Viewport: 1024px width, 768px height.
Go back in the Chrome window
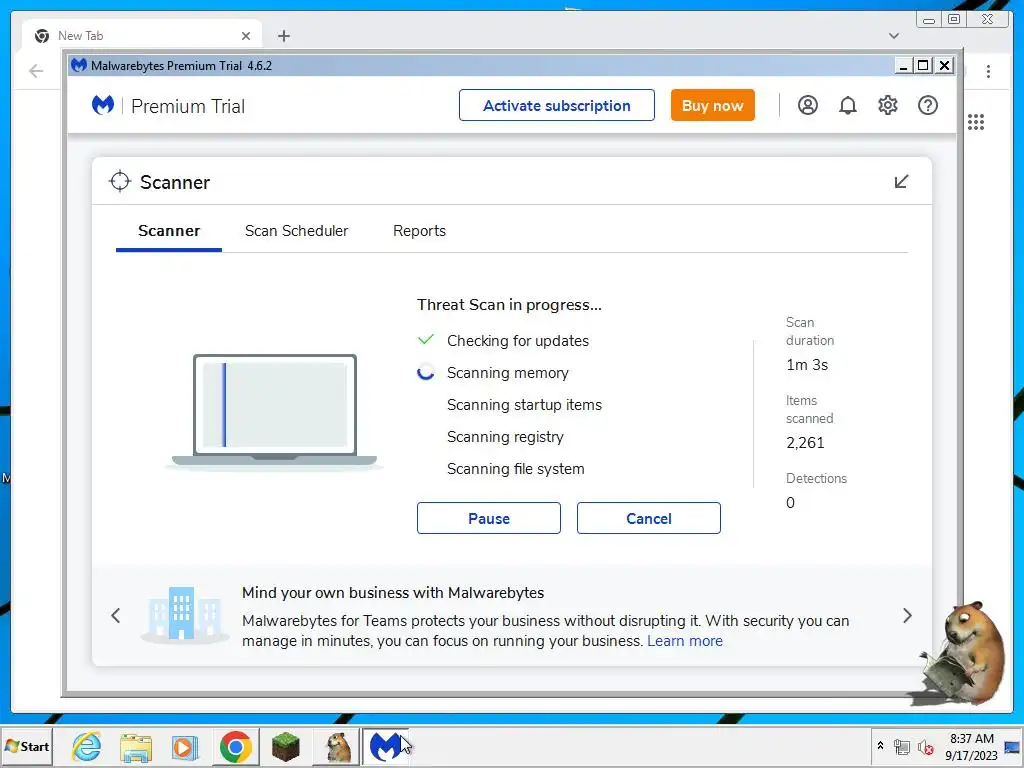[x=36, y=71]
